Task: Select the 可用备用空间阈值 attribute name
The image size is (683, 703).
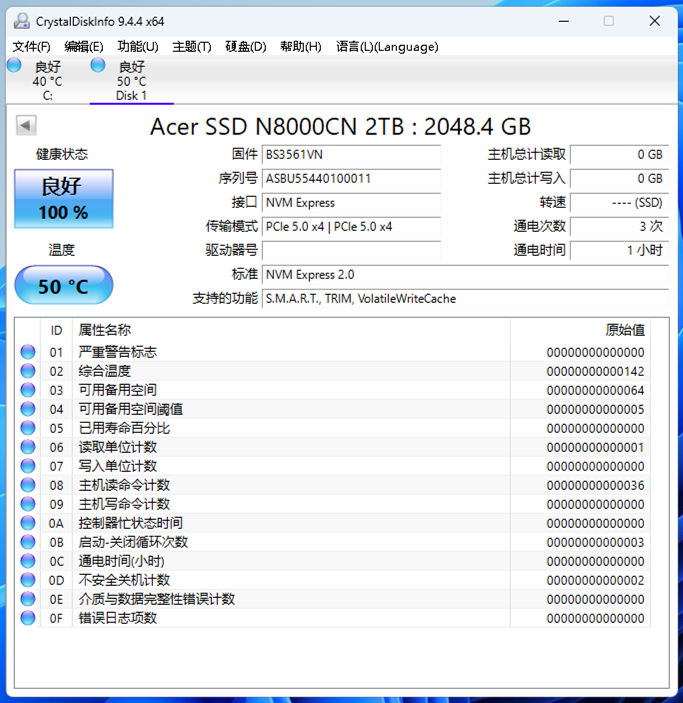Action: coord(131,409)
